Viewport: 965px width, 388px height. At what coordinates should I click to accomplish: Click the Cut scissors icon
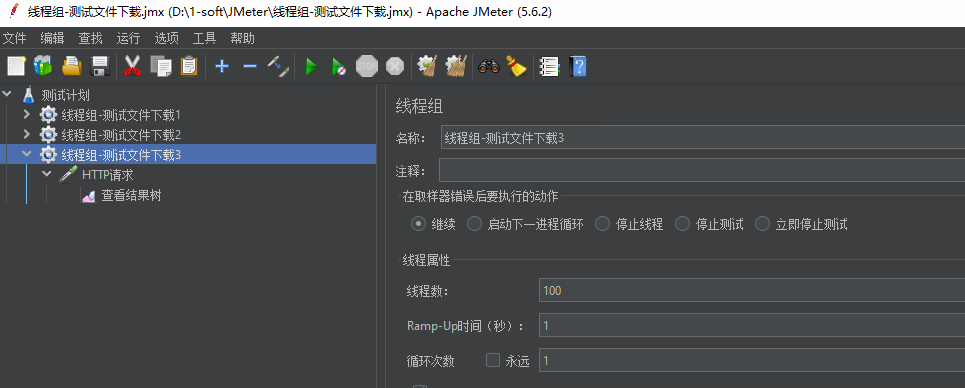(x=132, y=65)
